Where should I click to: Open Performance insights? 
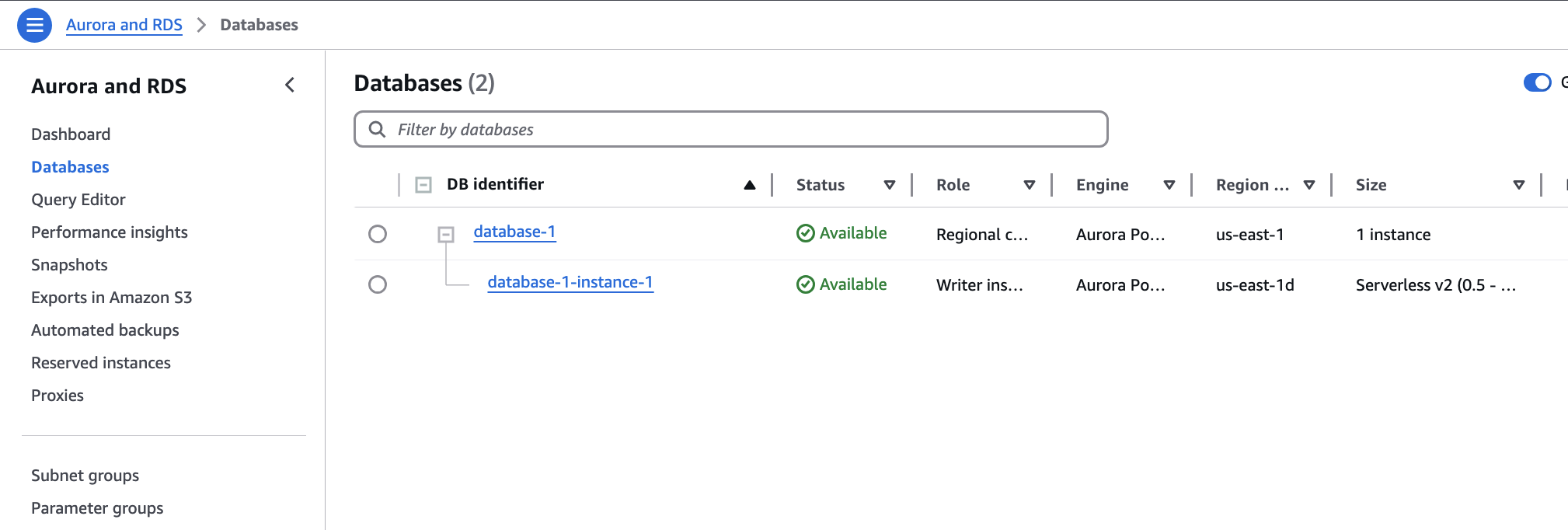[110, 232]
